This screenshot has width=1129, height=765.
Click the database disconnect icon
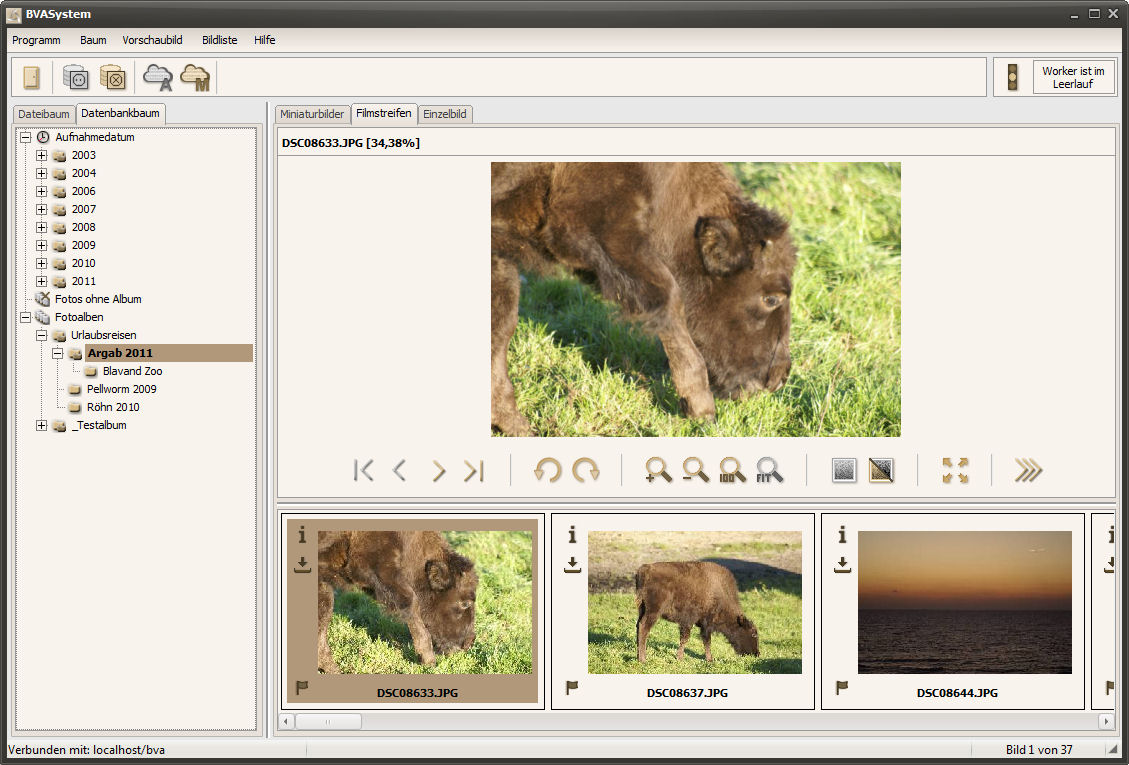[112, 77]
